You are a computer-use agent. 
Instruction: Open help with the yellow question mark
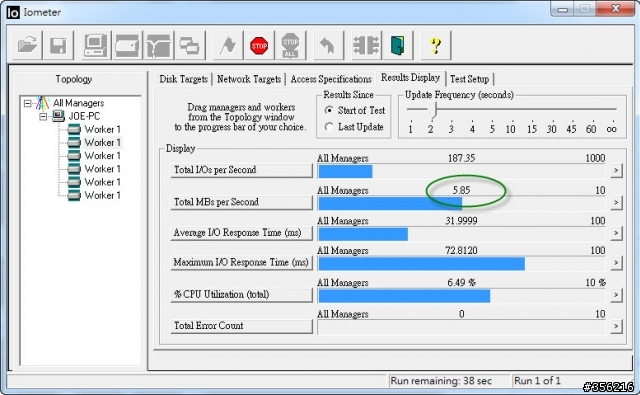(436, 45)
